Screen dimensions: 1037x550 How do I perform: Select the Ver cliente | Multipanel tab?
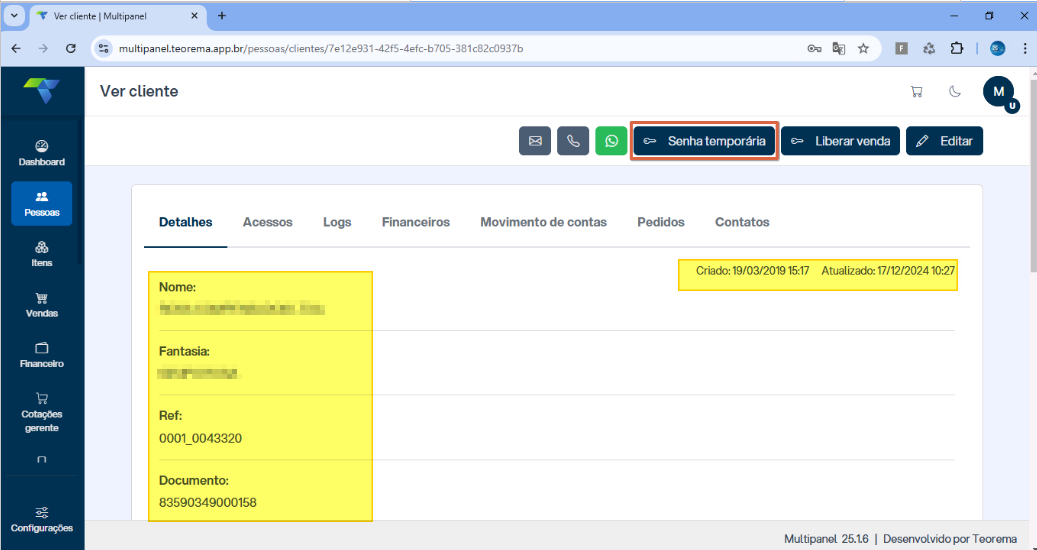click(x=119, y=16)
